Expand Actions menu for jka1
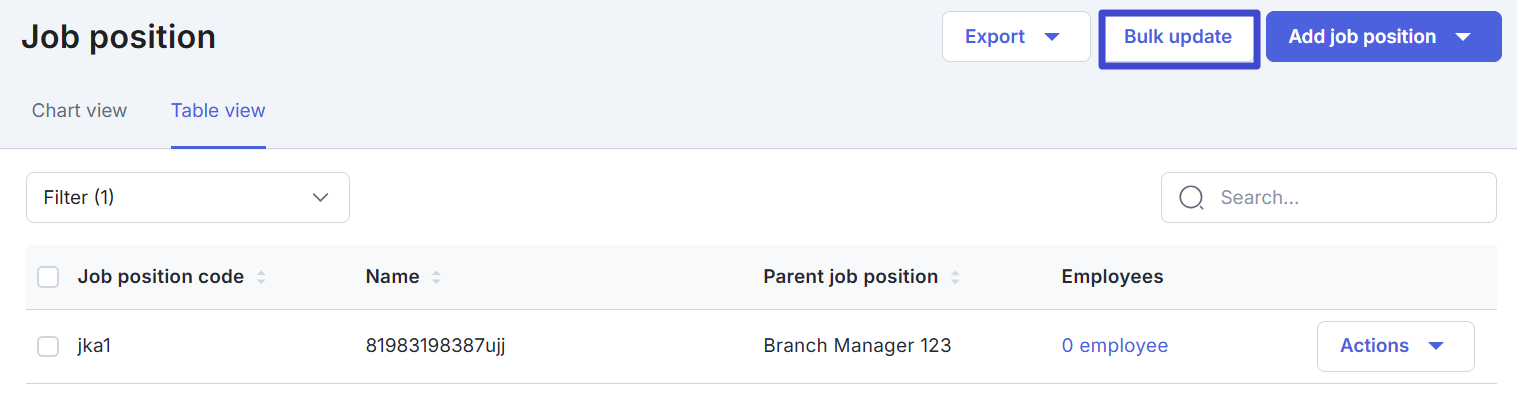Image resolution: width=1517 pixels, height=393 pixels. [x=1396, y=346]
